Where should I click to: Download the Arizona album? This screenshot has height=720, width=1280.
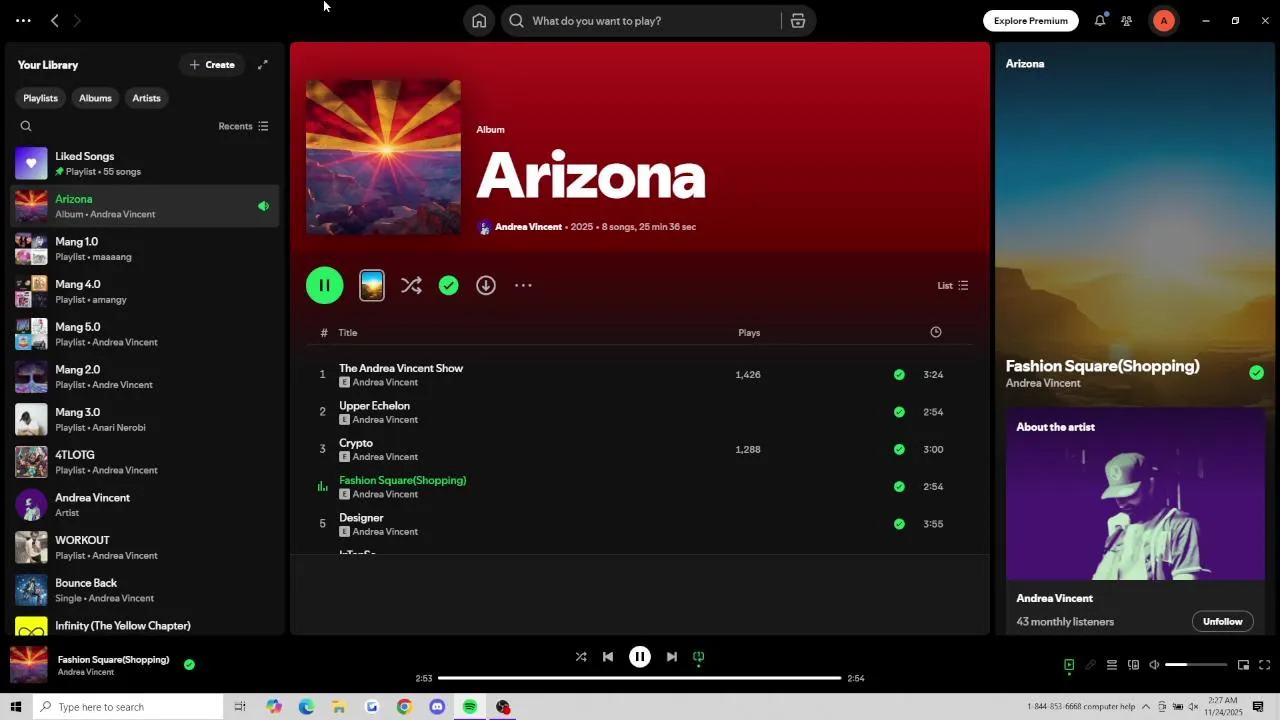coord(486,286)
